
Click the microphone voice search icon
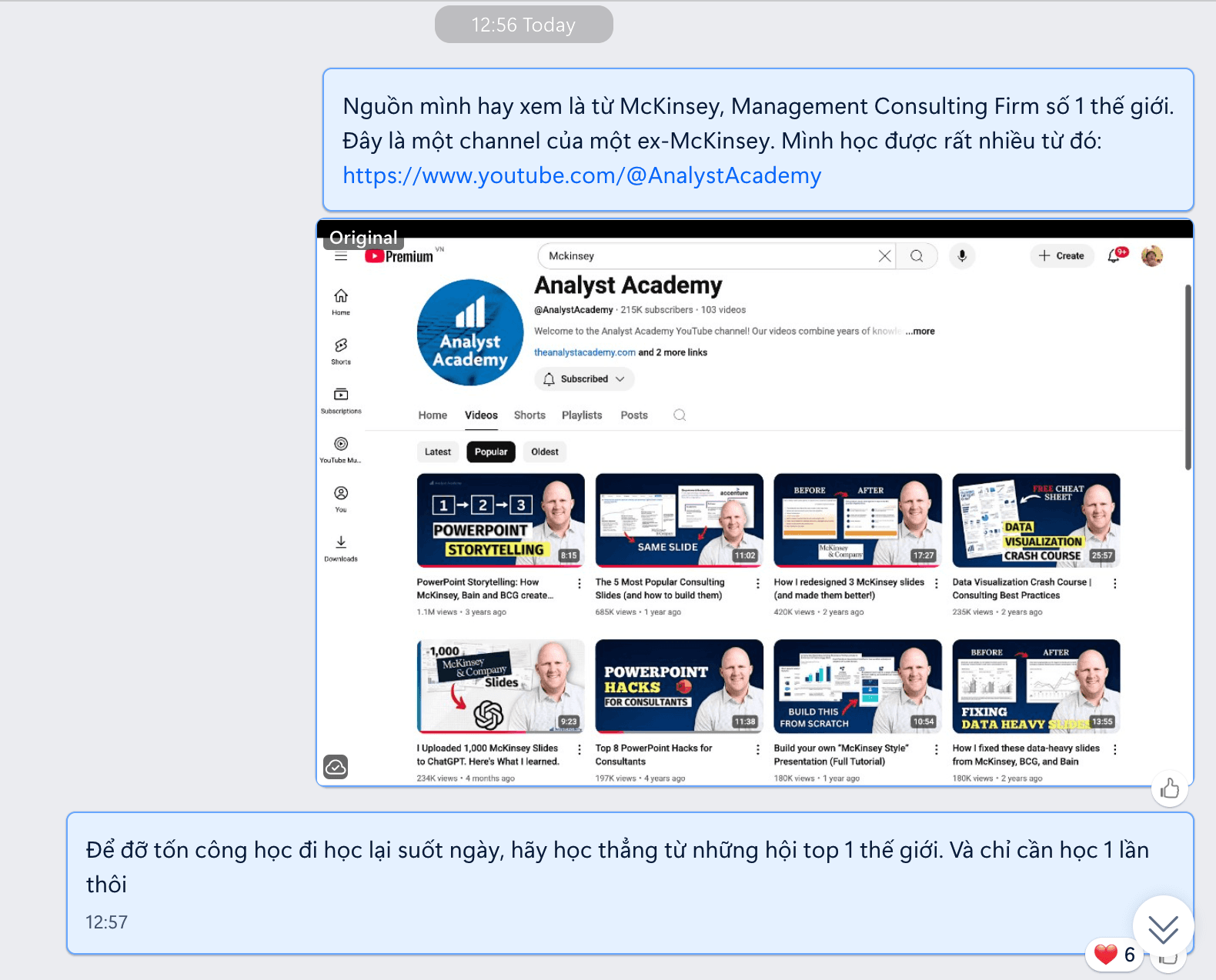pyautogui.click(x=962, y=255)
